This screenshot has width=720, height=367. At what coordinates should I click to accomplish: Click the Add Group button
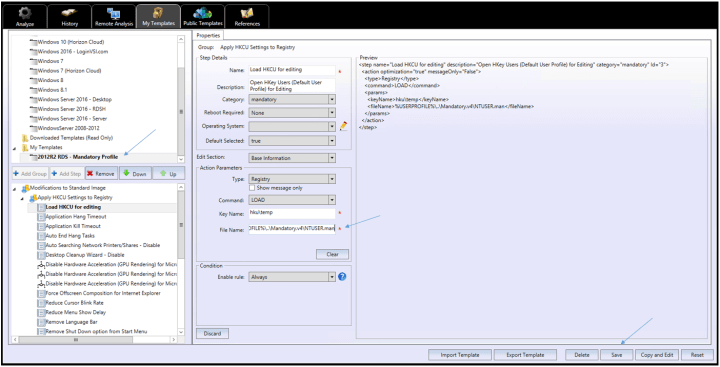(29, 174)
